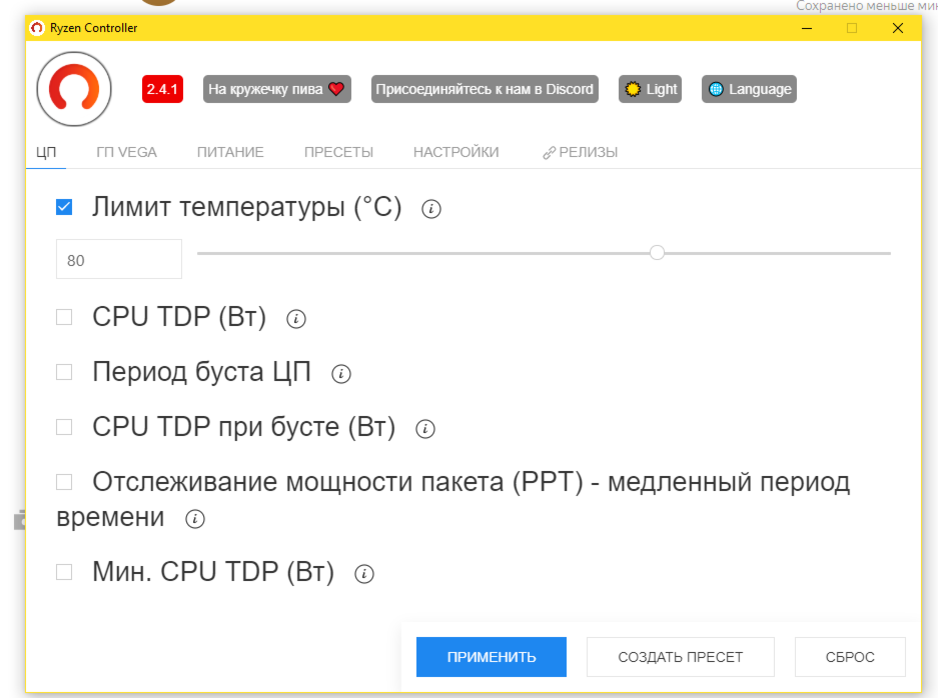Uncheck the Лимит температуры checkbox

64,207
